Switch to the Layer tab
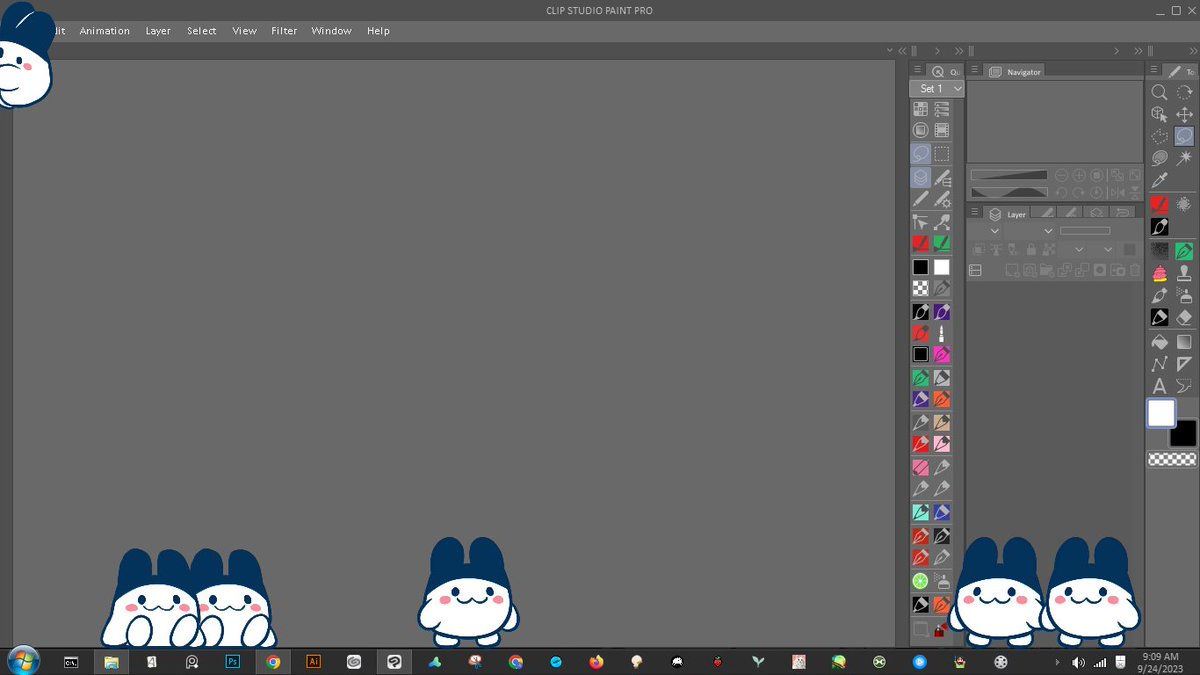This screenshot has height=675, width=1200. 1008,213
